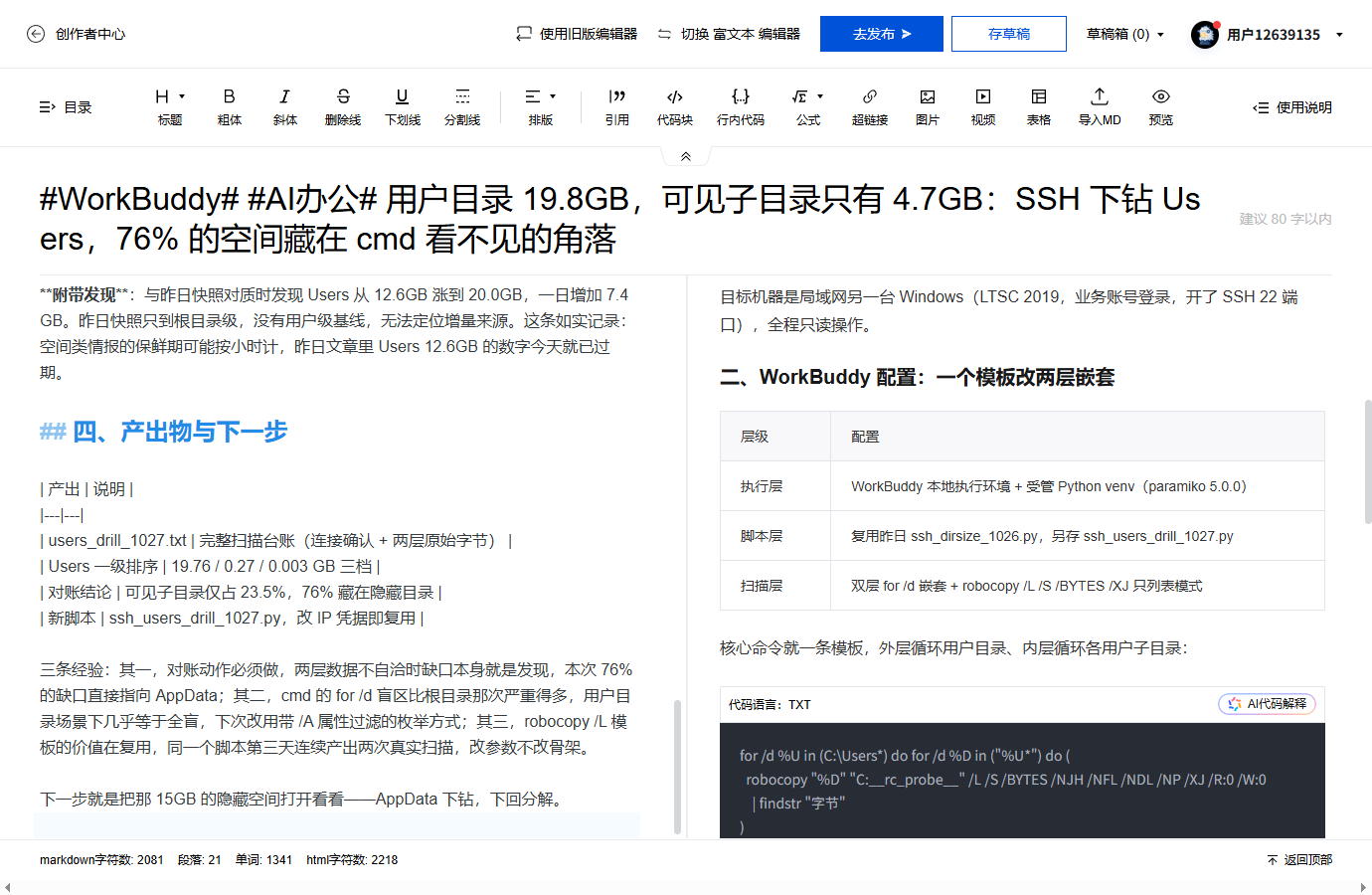Image resolution: width=1372 pixels, height=895 pixels.
Task: Click the page's right-edge scrollbar thumb
Action: (1368, 461)
